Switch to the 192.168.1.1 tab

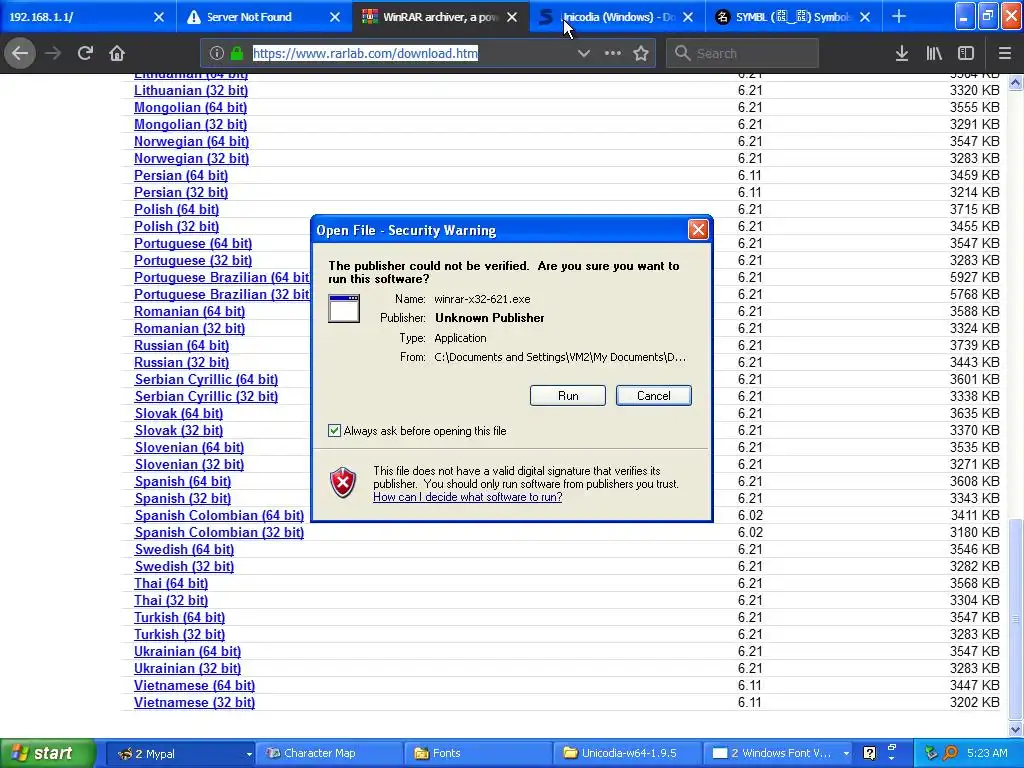78,17
